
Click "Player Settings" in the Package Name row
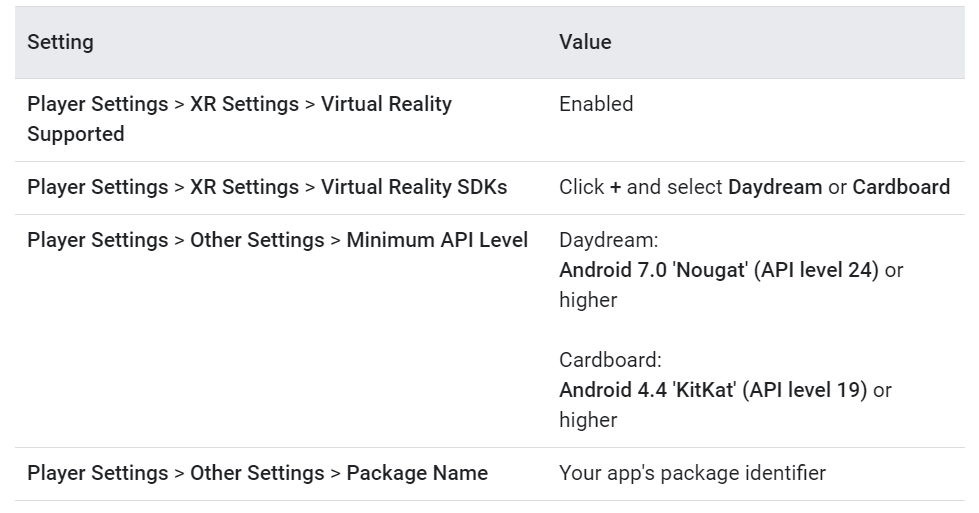click(x=97, y=473)
